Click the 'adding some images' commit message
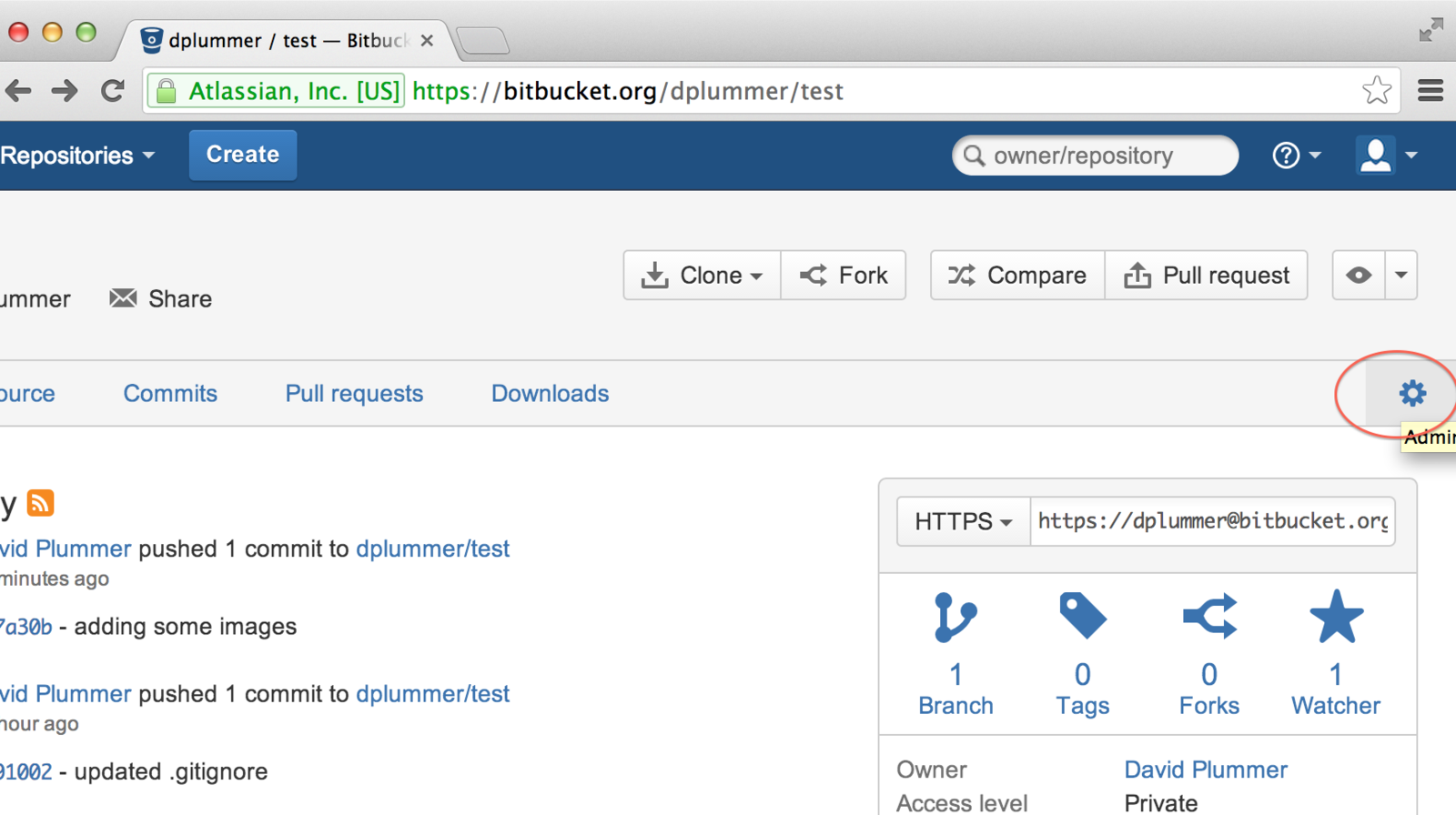The width and height of the screenshot is (1456, 815). pyautogui.click(x=186, y=627)
